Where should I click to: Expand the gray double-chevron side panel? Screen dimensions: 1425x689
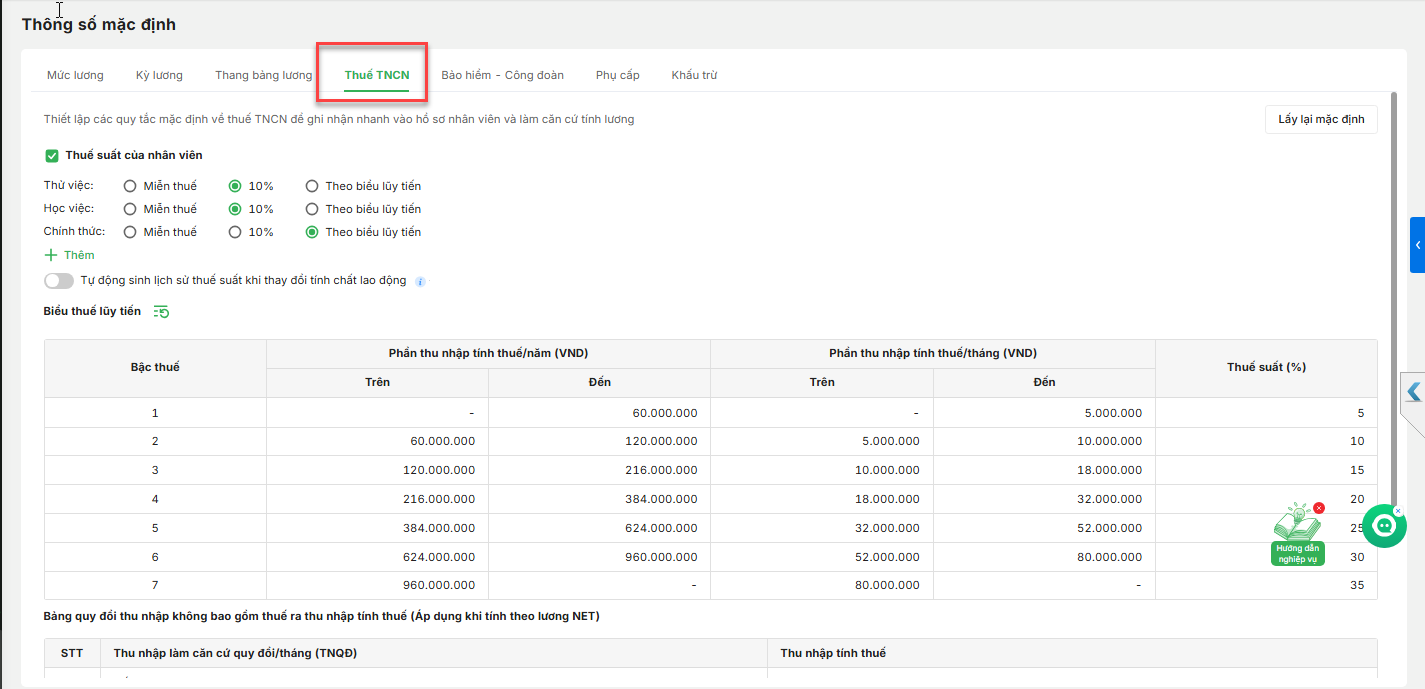1413,392
